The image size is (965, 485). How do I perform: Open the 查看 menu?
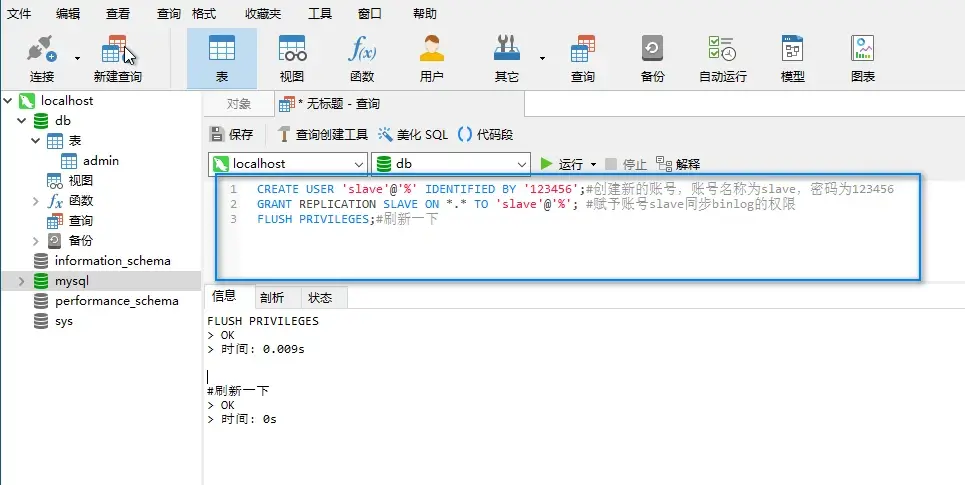click(118, 14)
